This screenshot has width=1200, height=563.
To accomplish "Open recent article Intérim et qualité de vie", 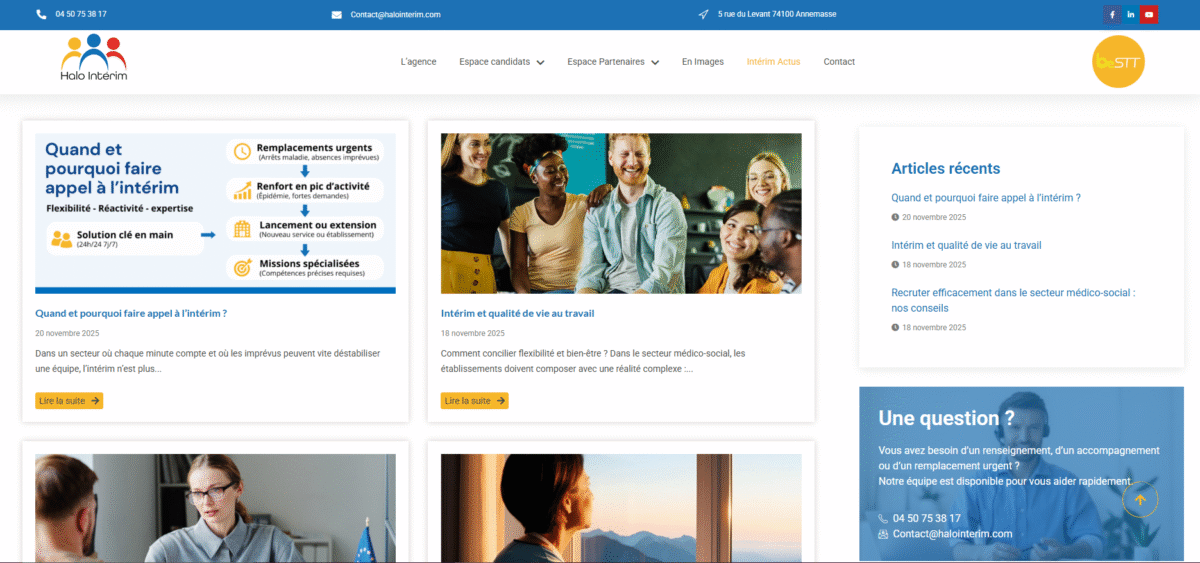I will coord(967,245).
